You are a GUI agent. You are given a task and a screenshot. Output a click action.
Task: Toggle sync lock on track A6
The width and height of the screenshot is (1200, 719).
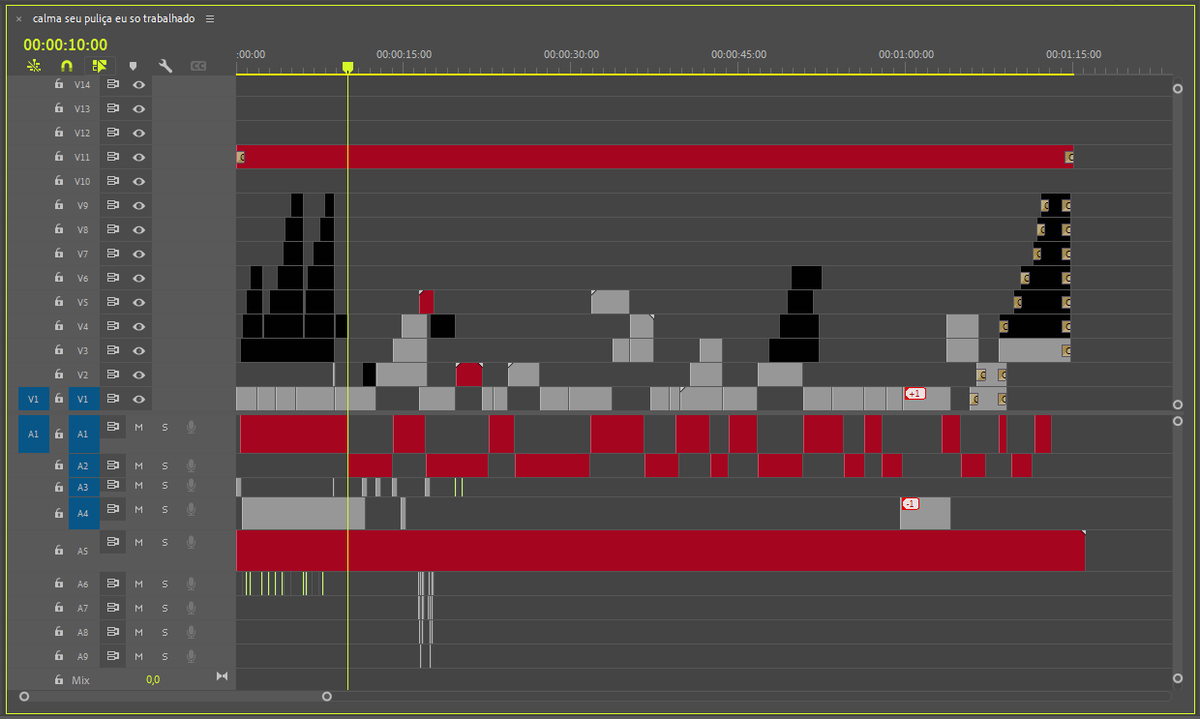(x=113, y=583)
